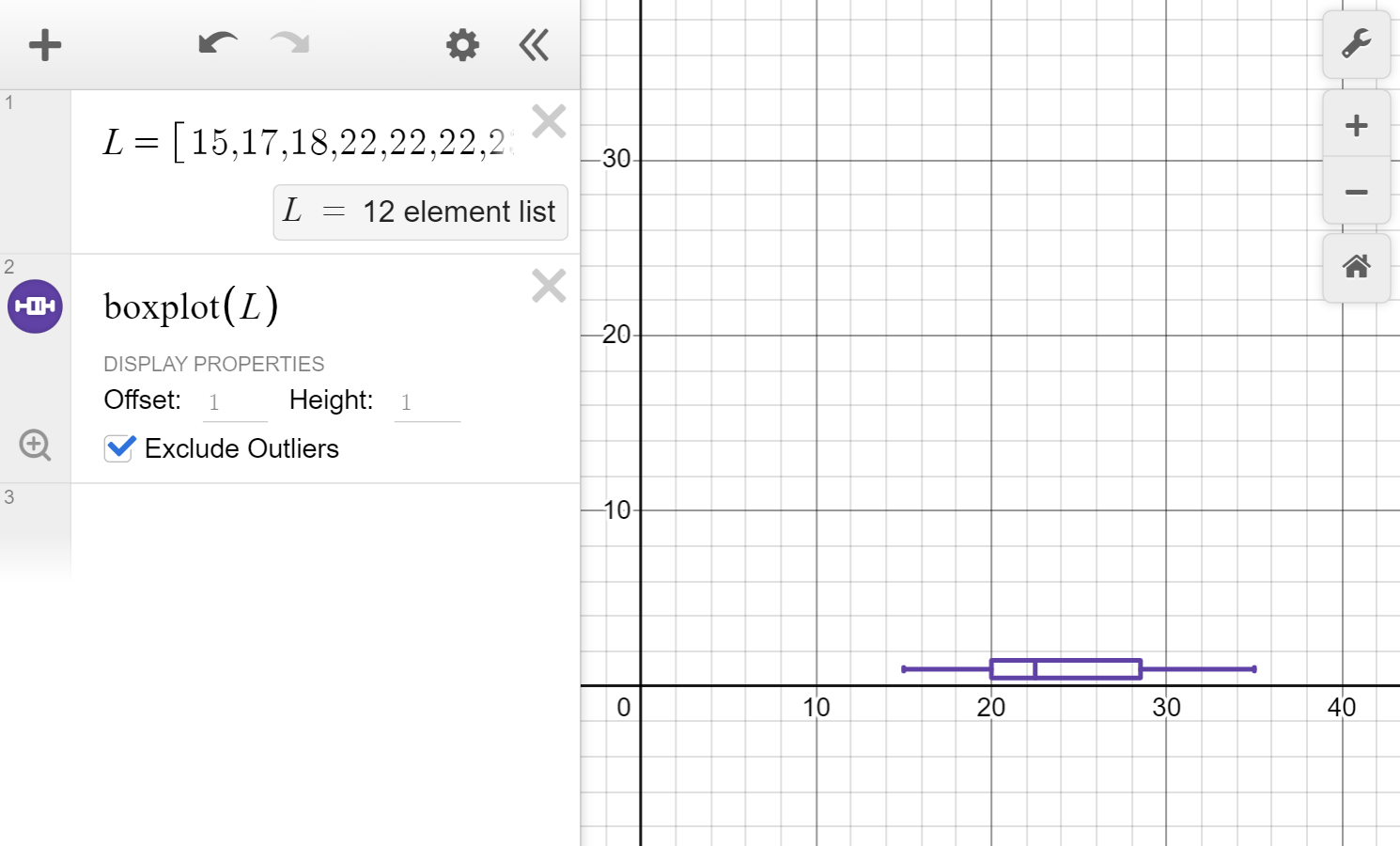This screenshot has width=1400, height=846.
Task: Reset the viewport with the home icon
Action: point(1356,268)
